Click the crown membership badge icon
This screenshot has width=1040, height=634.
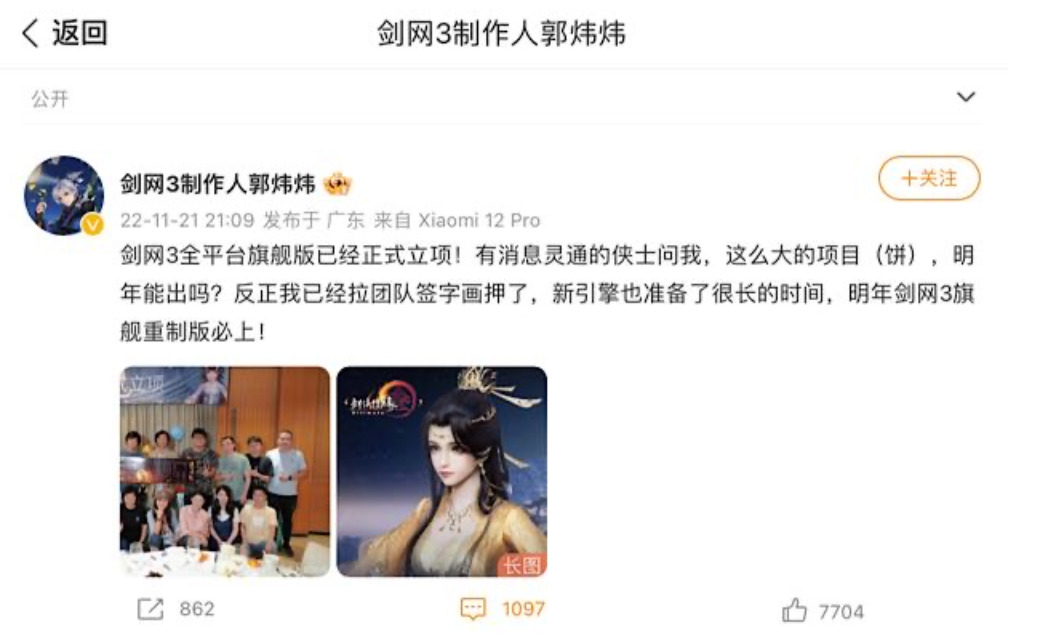pos(337,184)
